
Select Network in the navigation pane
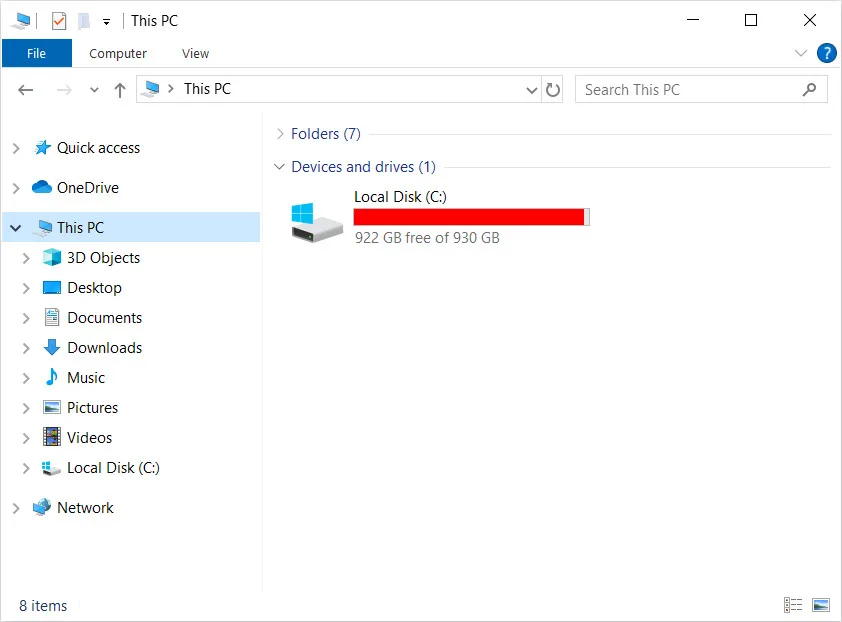(85, 508)
